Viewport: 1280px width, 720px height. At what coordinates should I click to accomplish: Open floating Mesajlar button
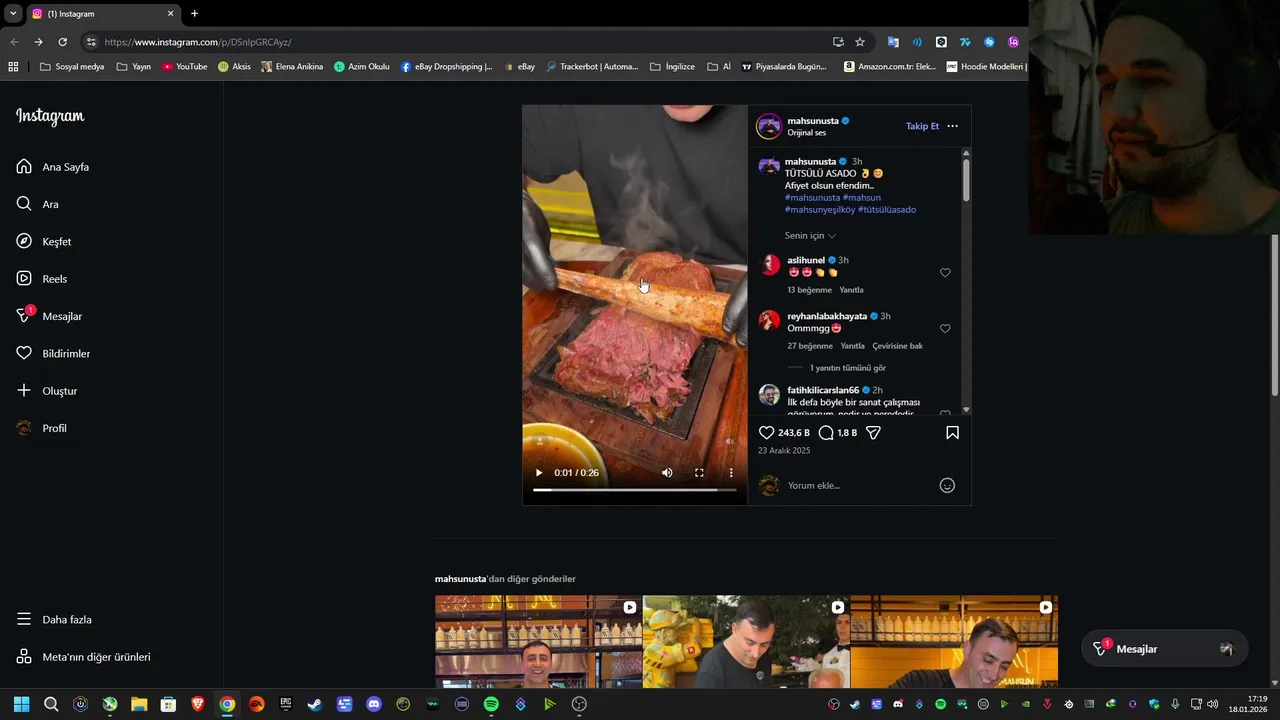[1164, 649]
